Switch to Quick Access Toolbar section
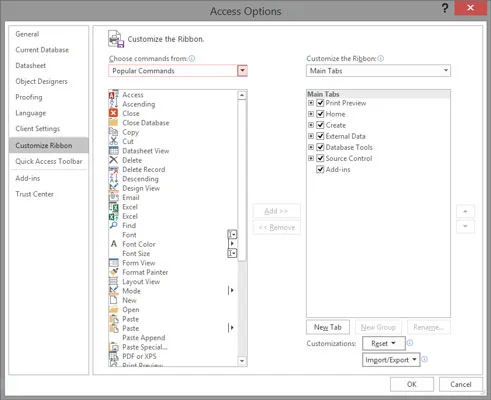 (49, 161)
